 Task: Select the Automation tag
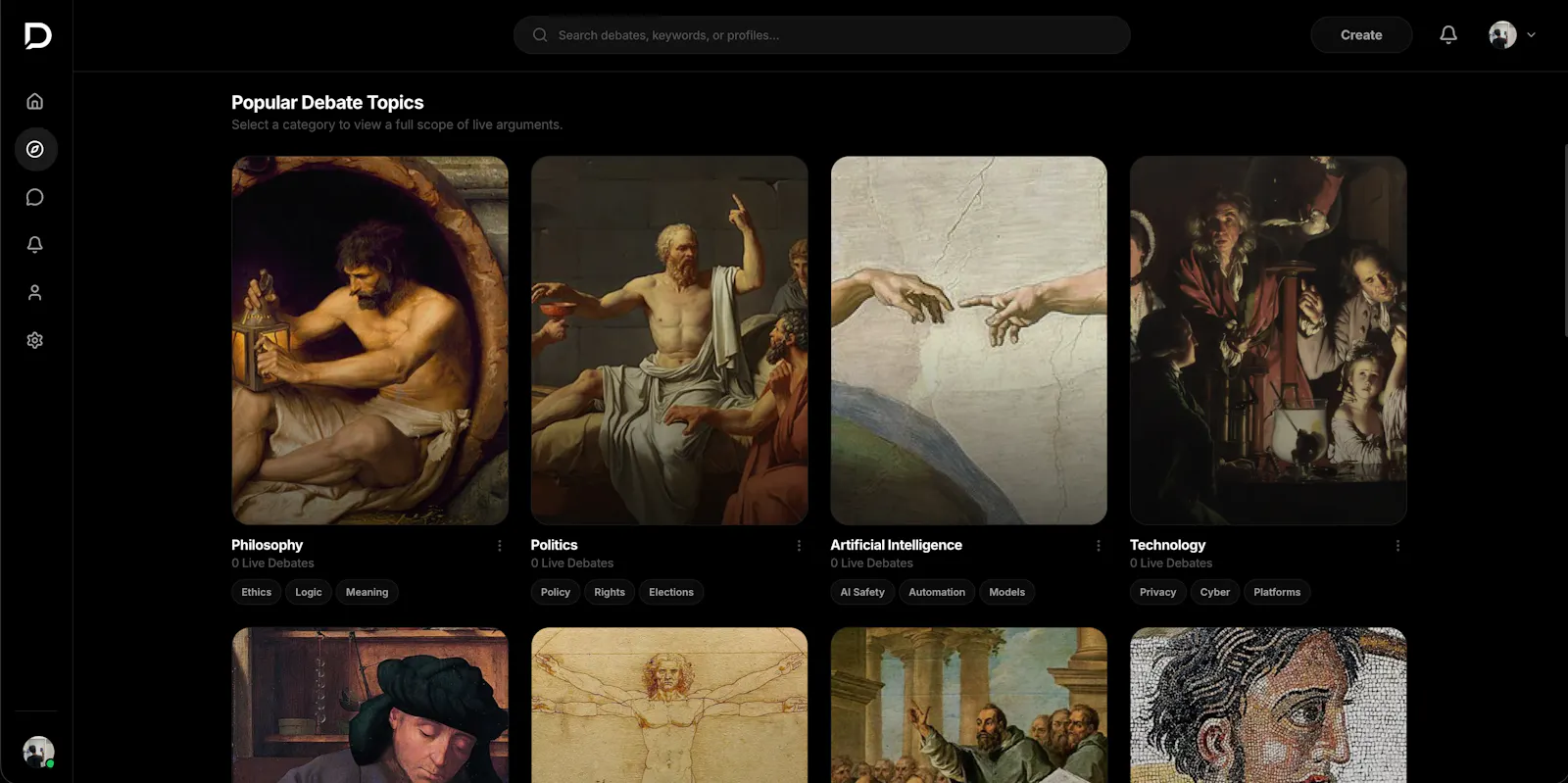point(937,592)
